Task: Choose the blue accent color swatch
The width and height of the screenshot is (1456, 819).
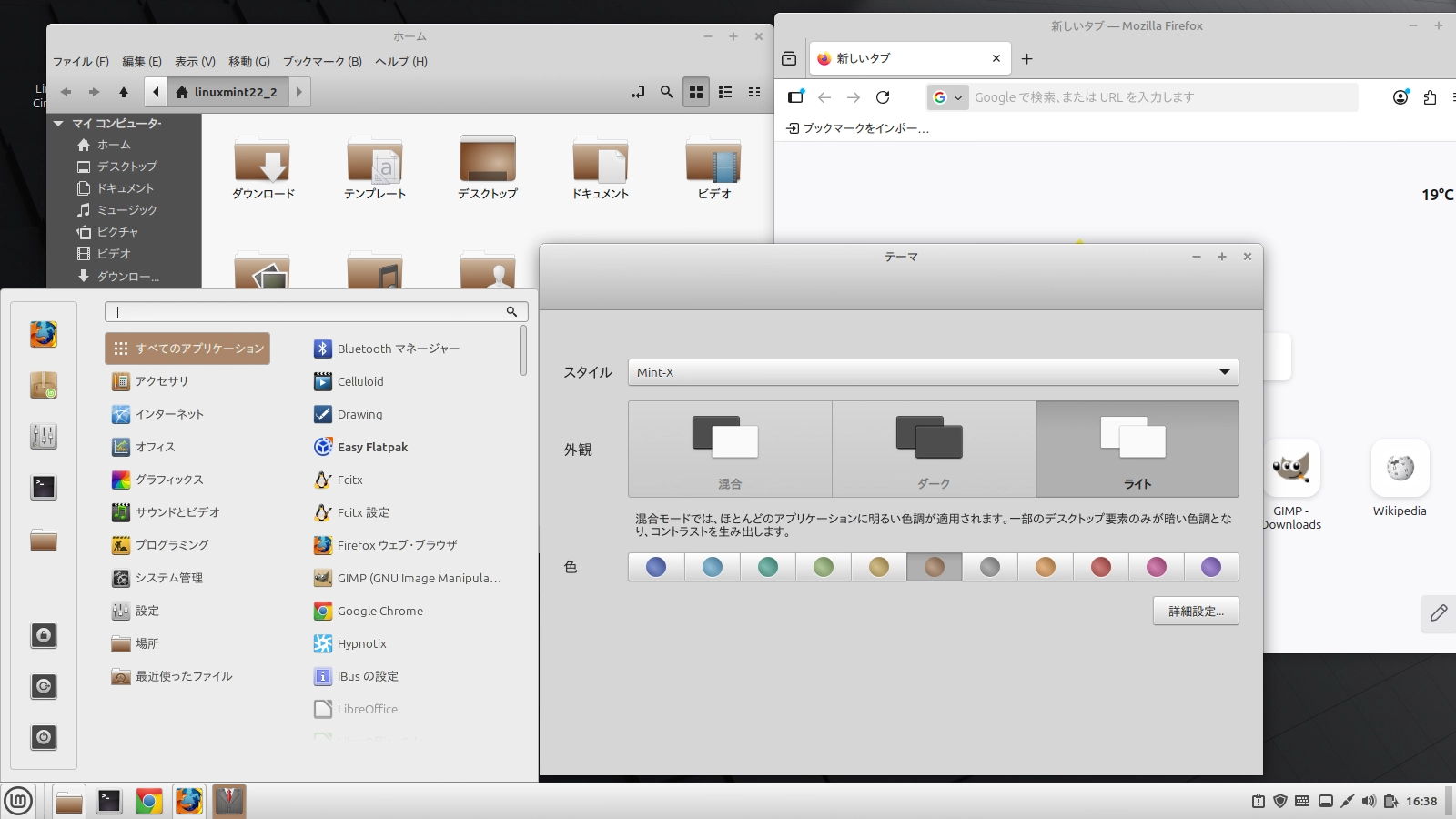Action: click(656, 567)
